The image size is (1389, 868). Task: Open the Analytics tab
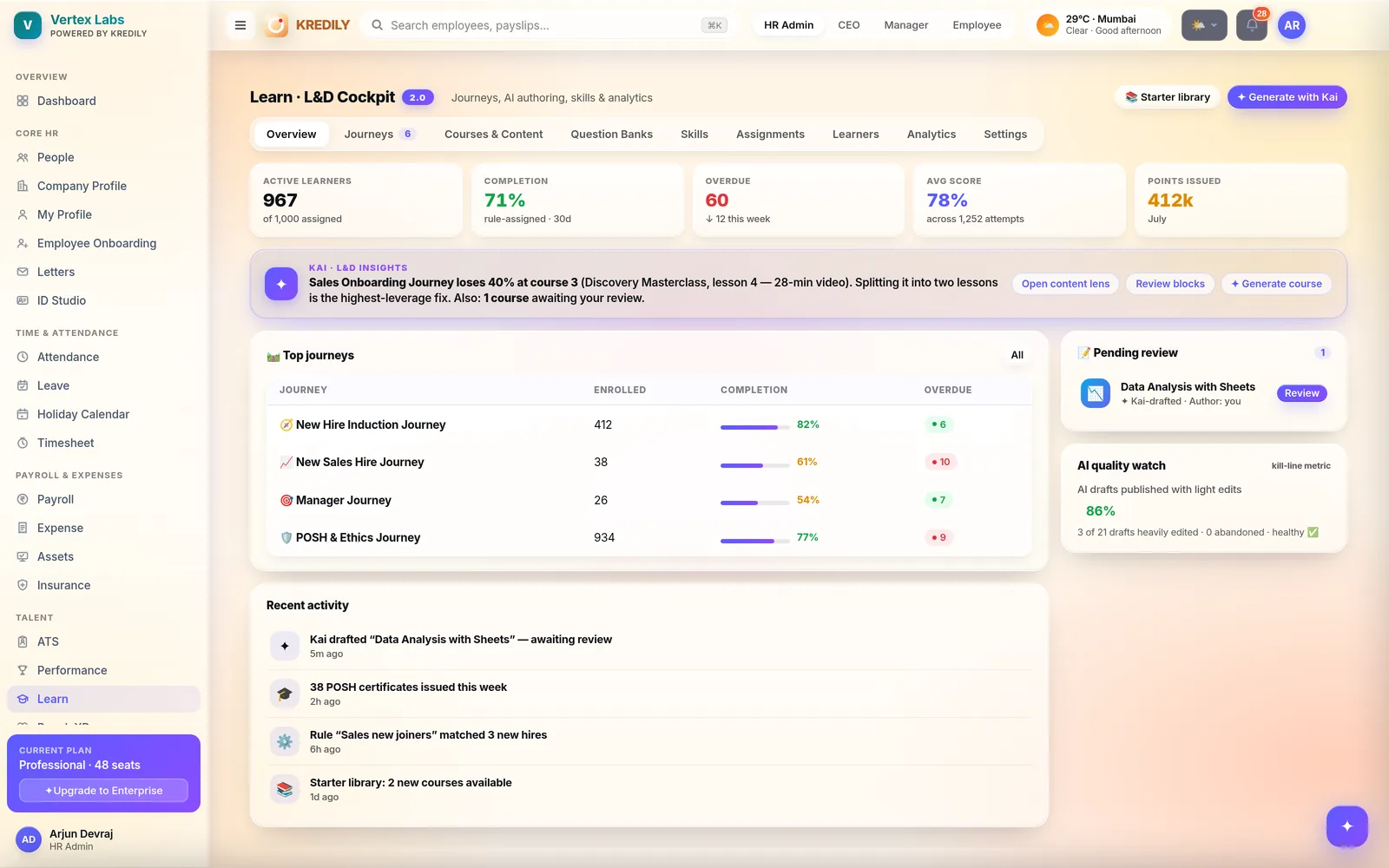tap(931, 134)
